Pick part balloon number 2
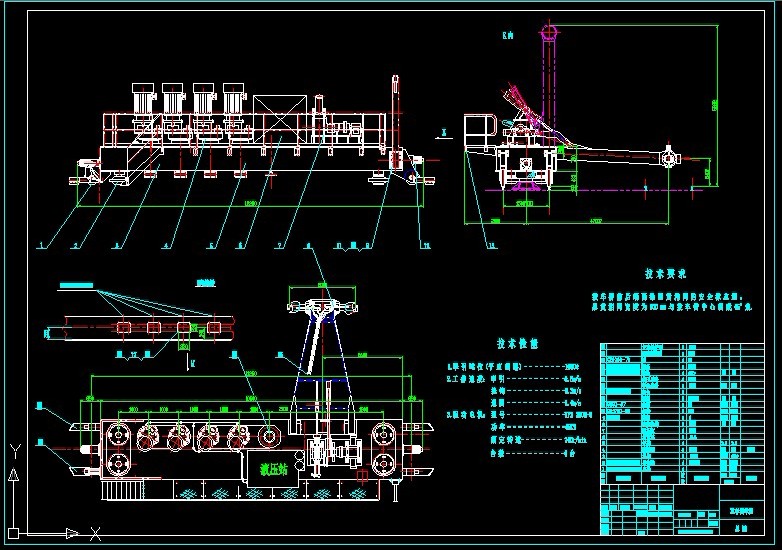 [x=76, y=245]
